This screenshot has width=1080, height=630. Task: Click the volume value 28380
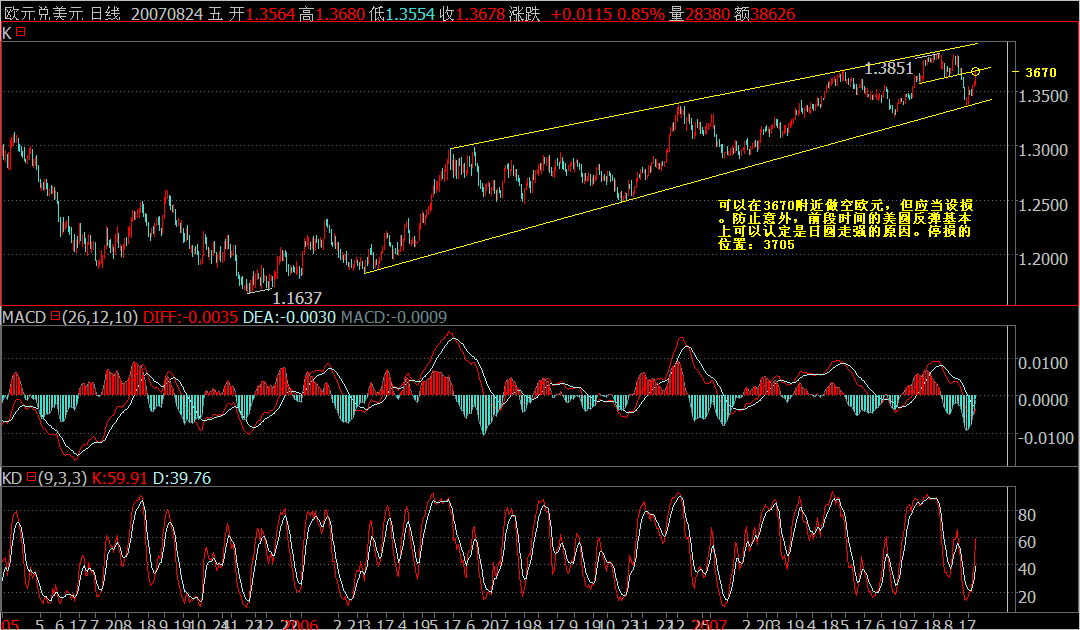705,14
